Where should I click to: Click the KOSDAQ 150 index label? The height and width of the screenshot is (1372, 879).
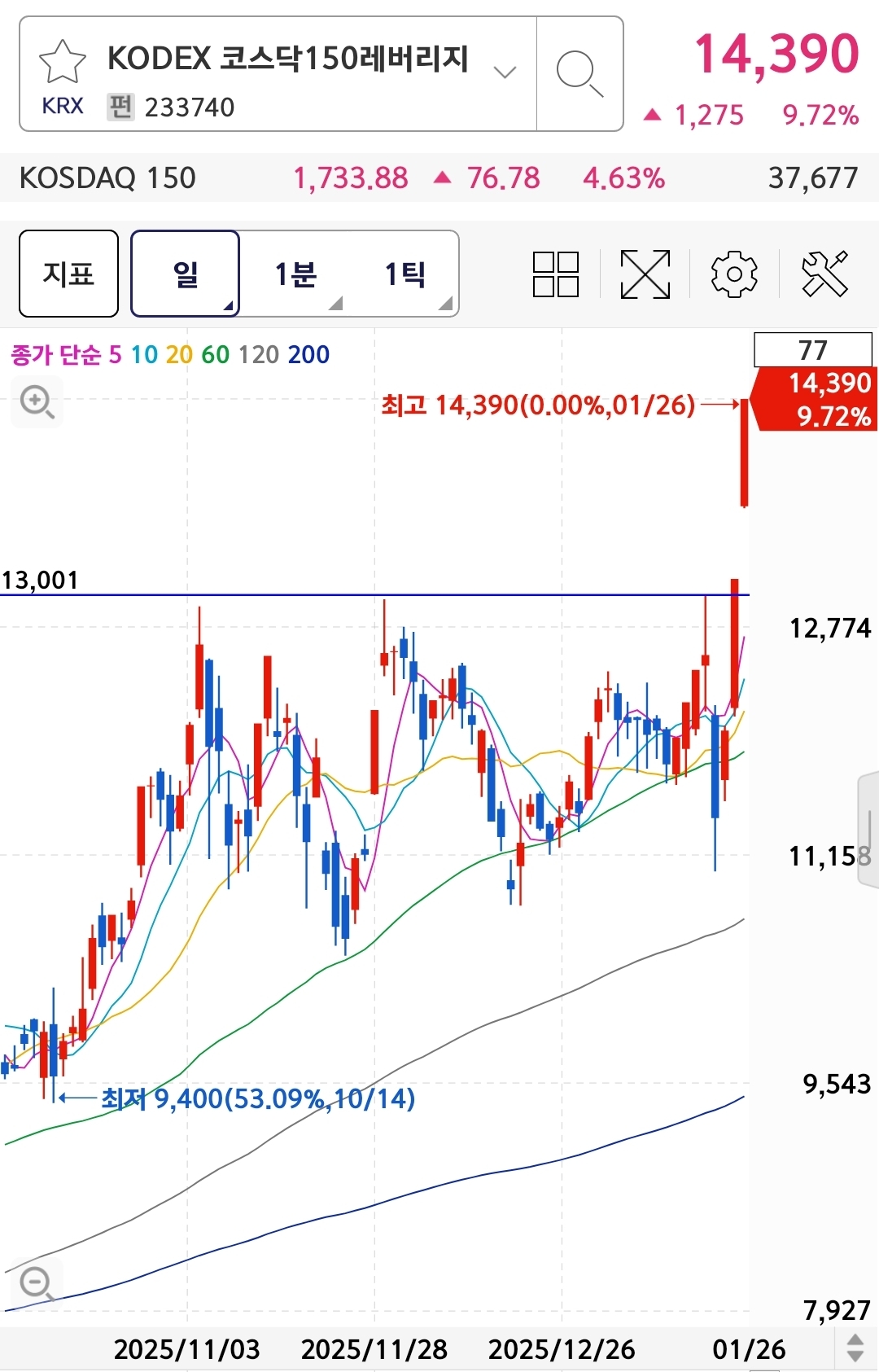(x=107, y=178)
